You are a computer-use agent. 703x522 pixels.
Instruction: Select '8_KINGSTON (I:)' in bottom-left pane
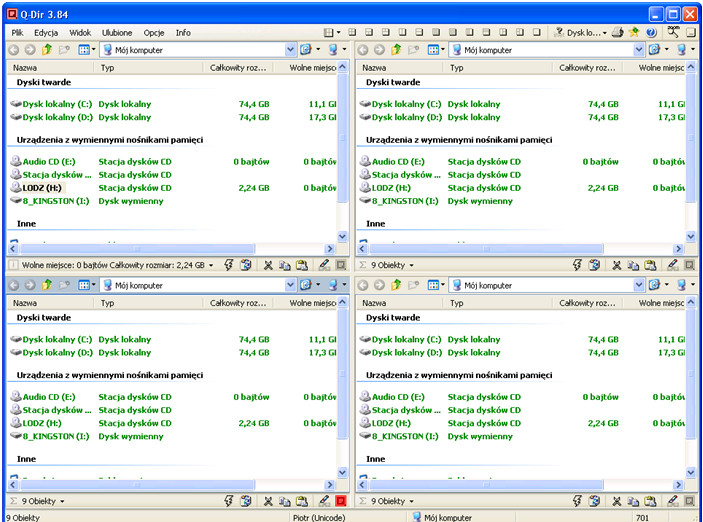pyautogui.click(x=56, y=436)
